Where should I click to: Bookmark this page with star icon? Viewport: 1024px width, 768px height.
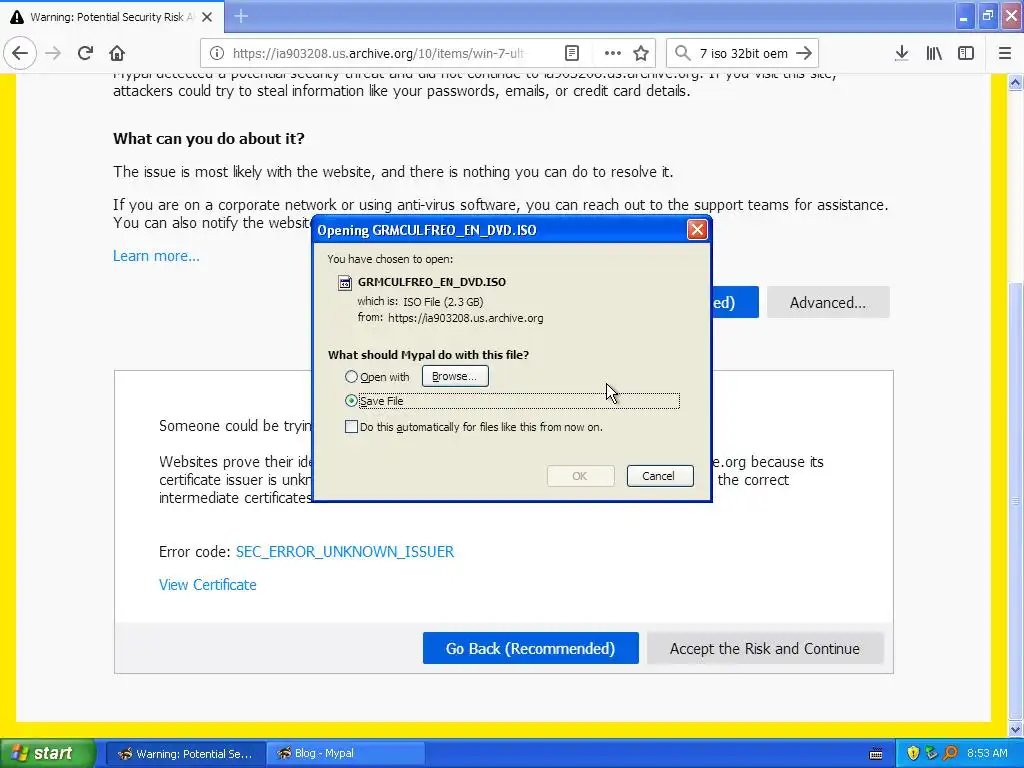point(641,53)
